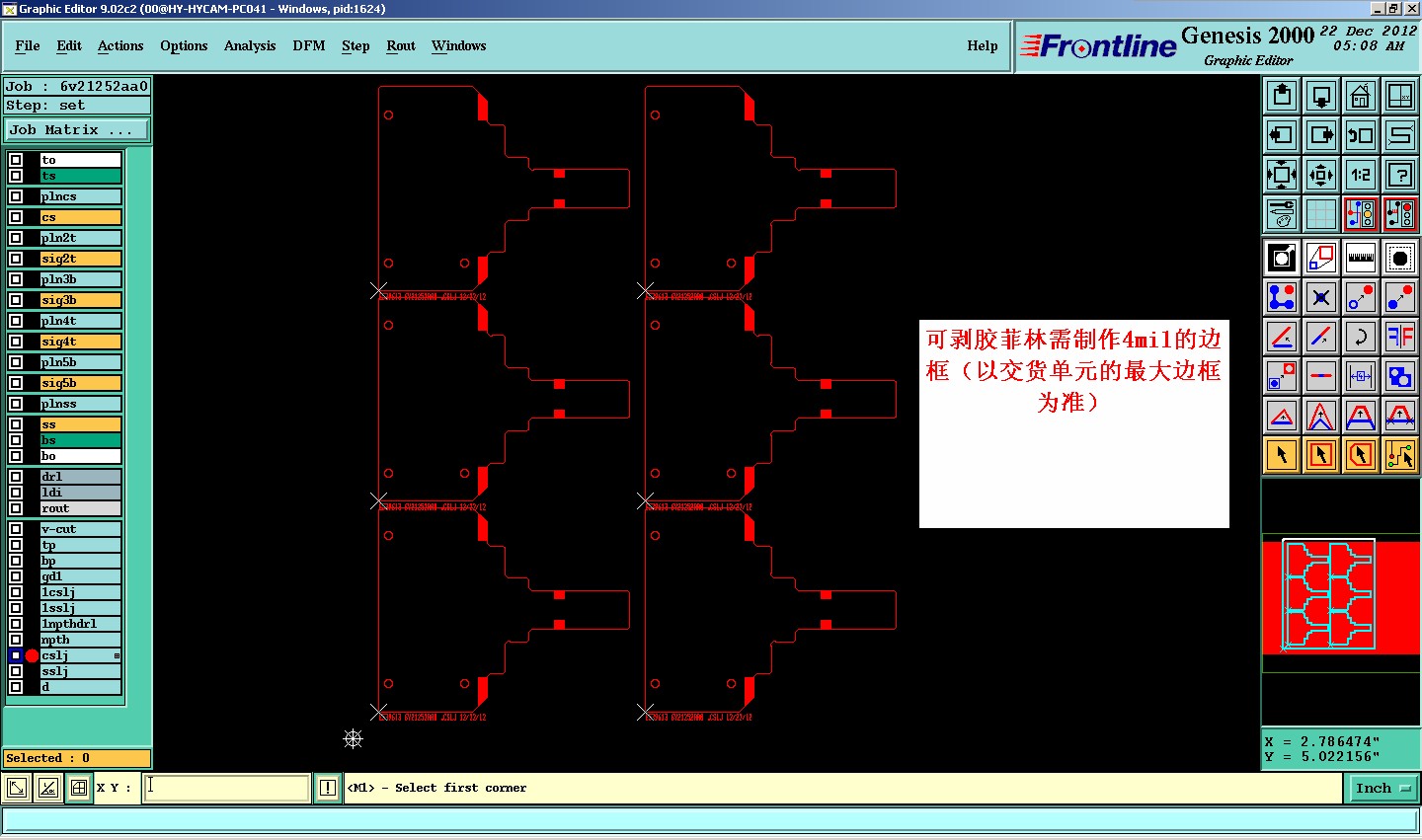Click the delete feature X icon

click(x=1321, y=297)
